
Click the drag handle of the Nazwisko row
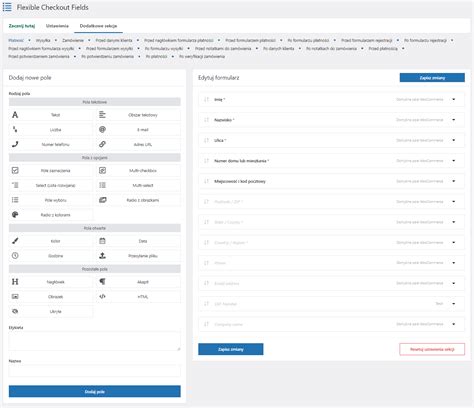click(x=206, y=120)
